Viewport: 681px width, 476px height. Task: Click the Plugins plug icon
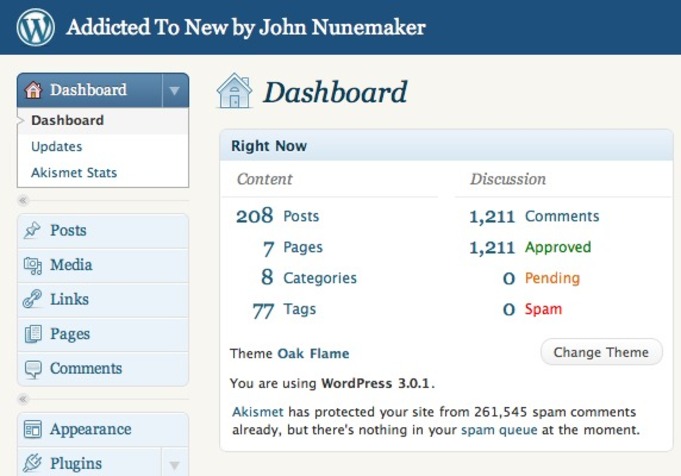click(32, 463)
